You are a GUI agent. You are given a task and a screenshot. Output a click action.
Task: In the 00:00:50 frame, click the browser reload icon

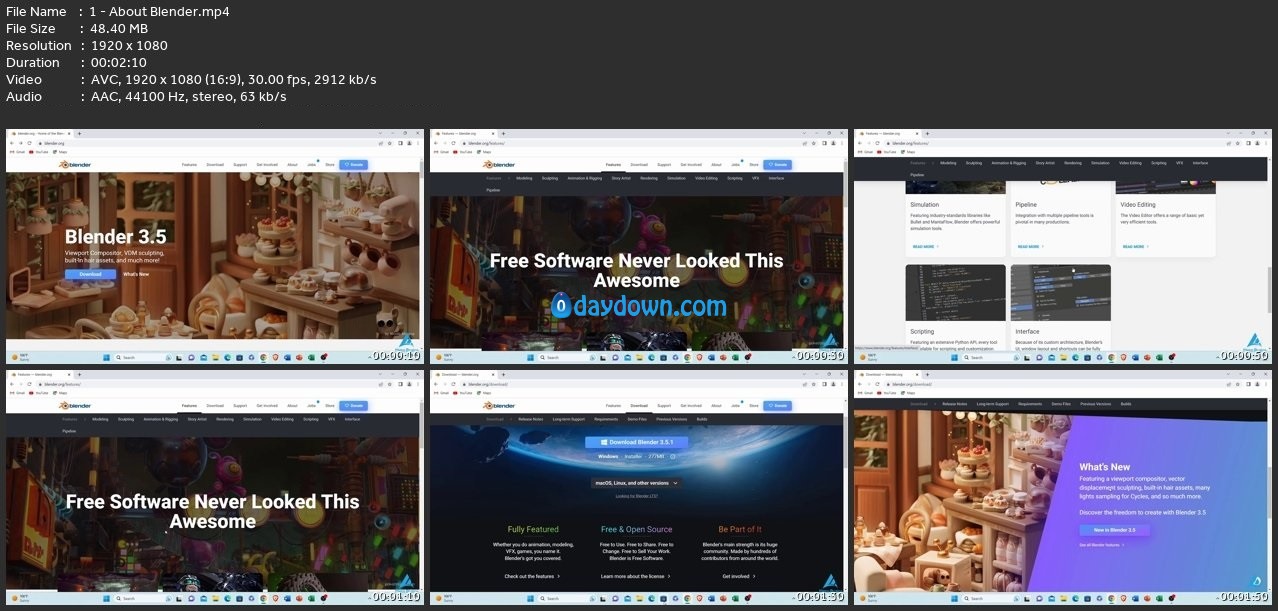[878, 144]
